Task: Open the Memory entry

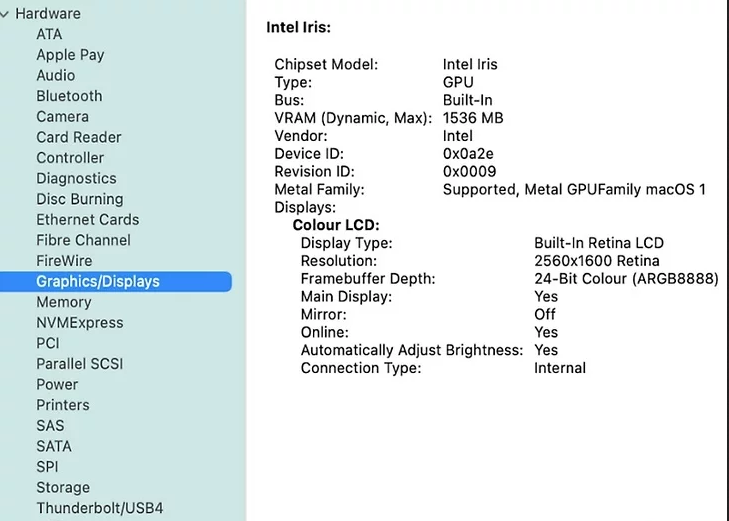Action: (x=64, y=302)
